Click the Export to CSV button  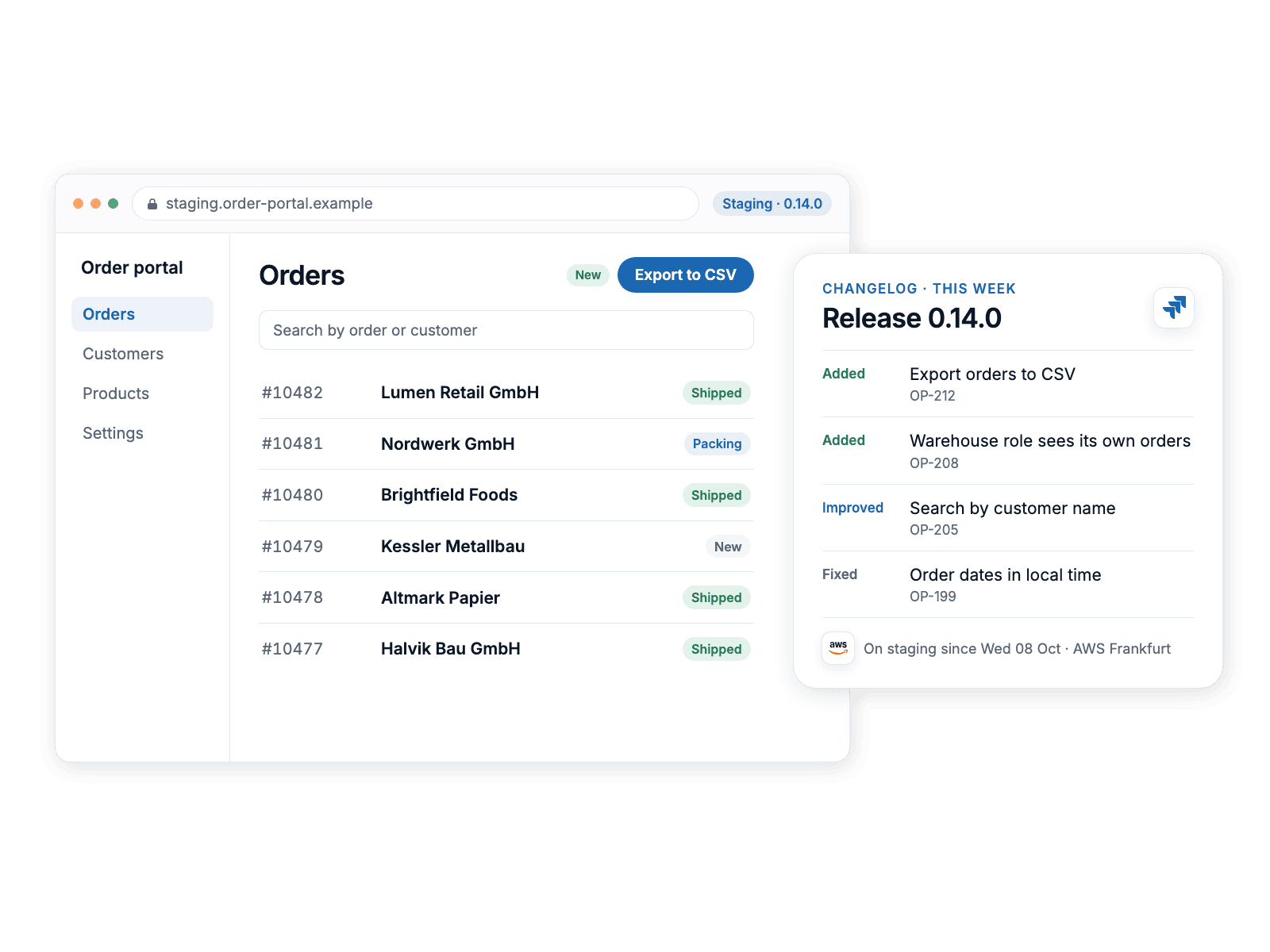pos(685,274)
